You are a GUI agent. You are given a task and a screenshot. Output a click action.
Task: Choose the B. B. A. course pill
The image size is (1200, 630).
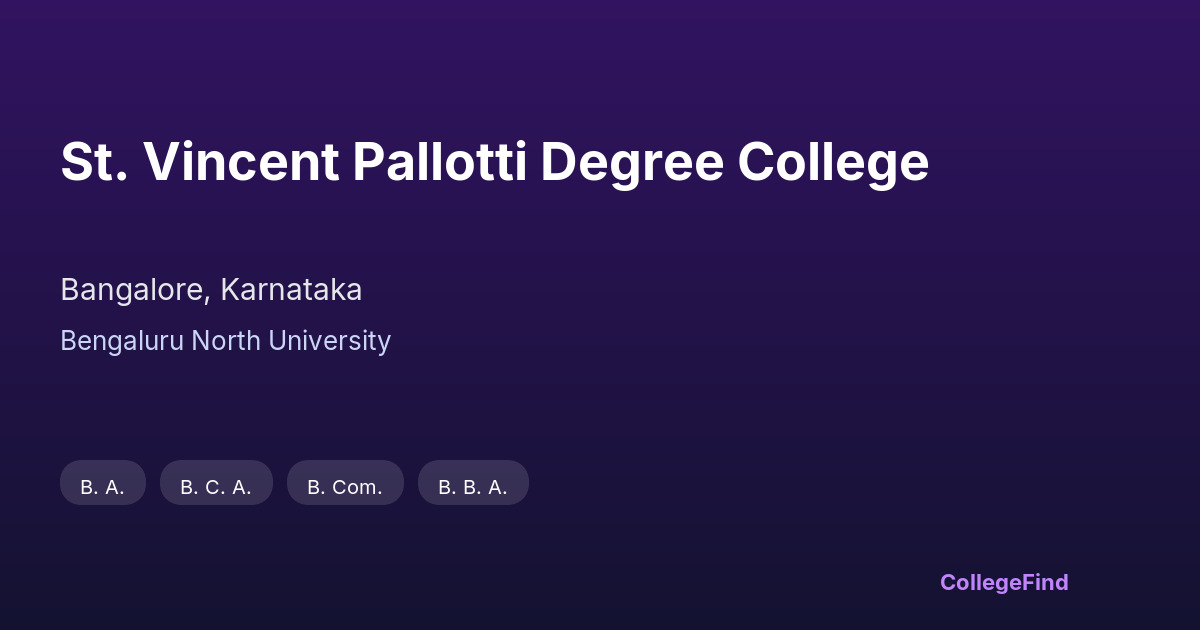coord(473,484)
